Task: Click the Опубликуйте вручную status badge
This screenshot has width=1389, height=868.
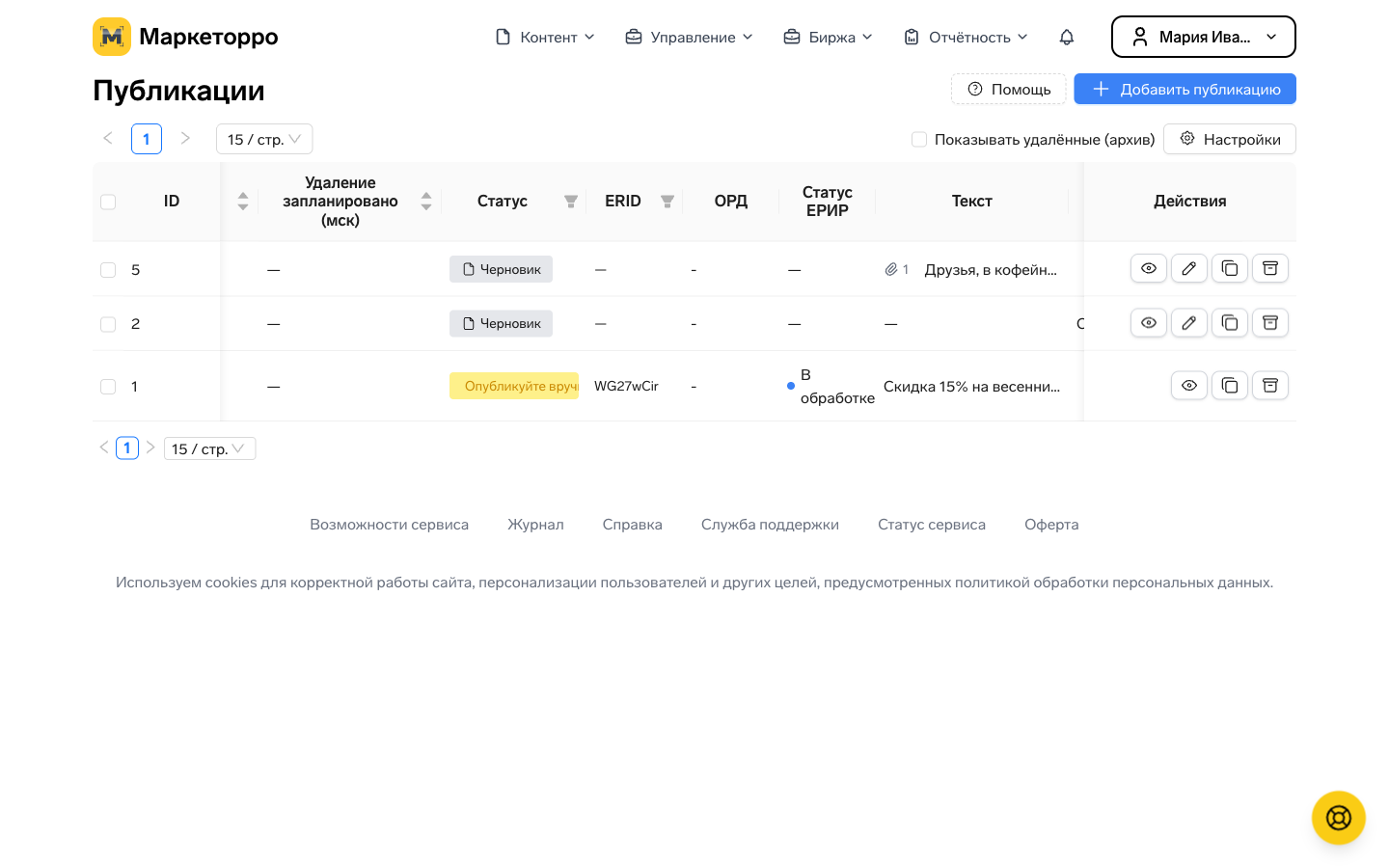Action: point(514,386)
